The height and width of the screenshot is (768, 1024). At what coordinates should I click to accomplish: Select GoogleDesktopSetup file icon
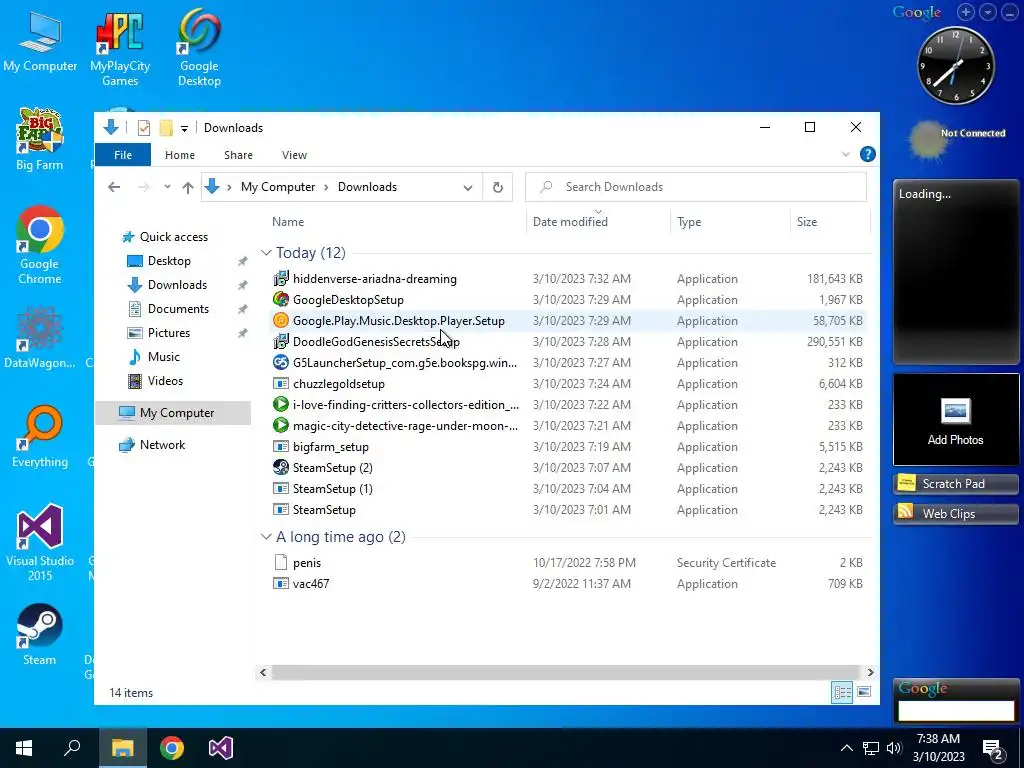[x=281, y=300]
